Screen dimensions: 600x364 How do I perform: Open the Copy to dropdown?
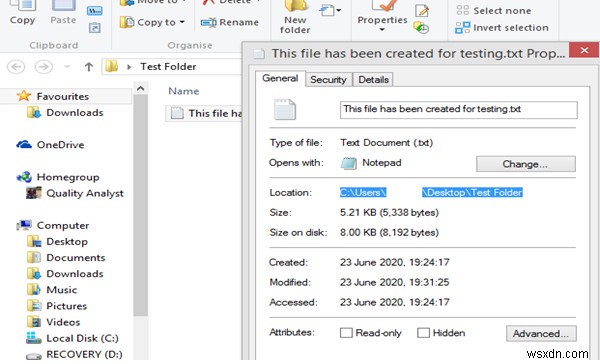pyautogui.click(x=152, y=22)
